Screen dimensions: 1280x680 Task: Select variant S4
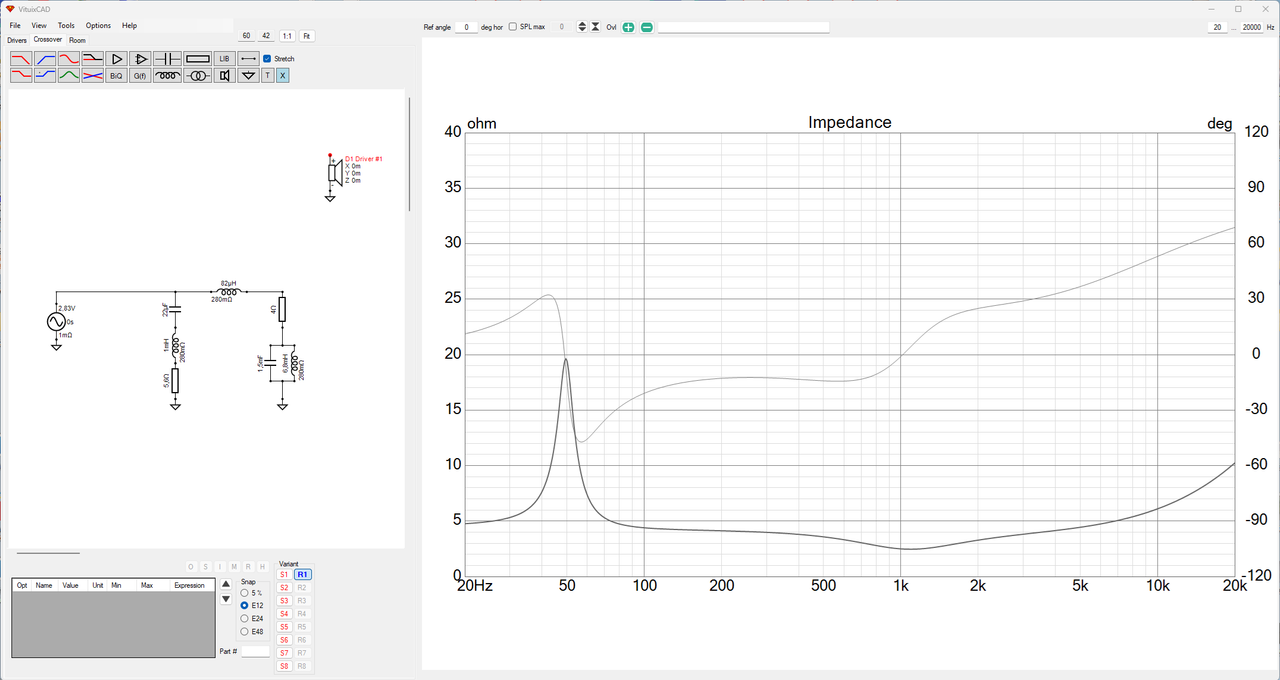click(284, 614)
